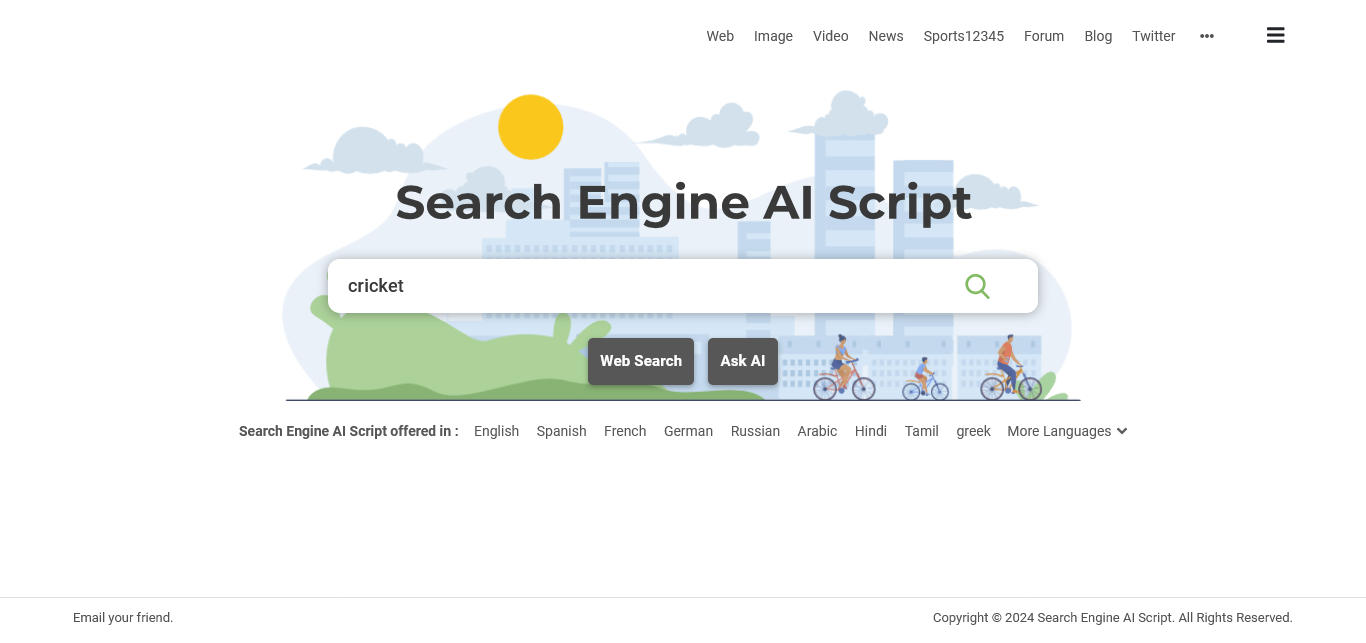Navigate to the Blog section
Screen dimensions: 1366x643
click(1098, 36)
